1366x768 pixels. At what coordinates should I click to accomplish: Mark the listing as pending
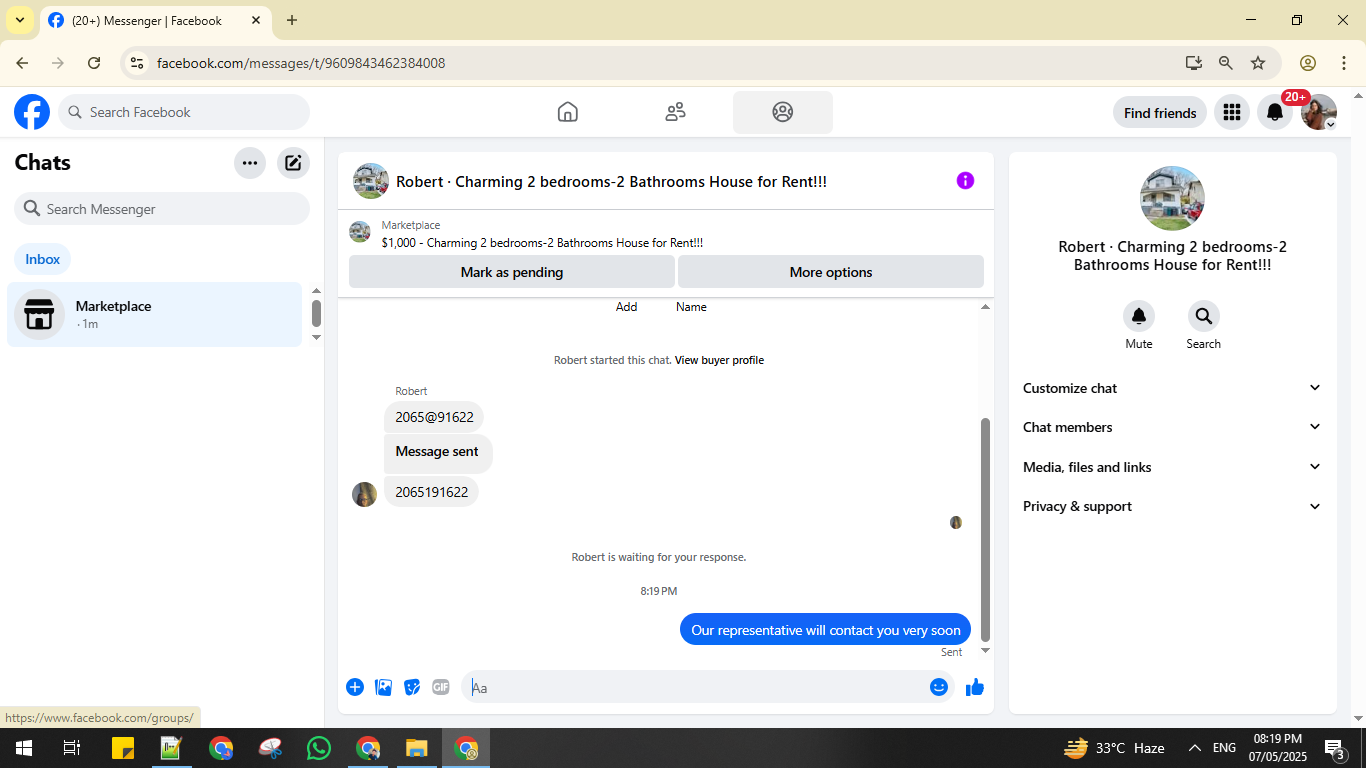[512, 272]
